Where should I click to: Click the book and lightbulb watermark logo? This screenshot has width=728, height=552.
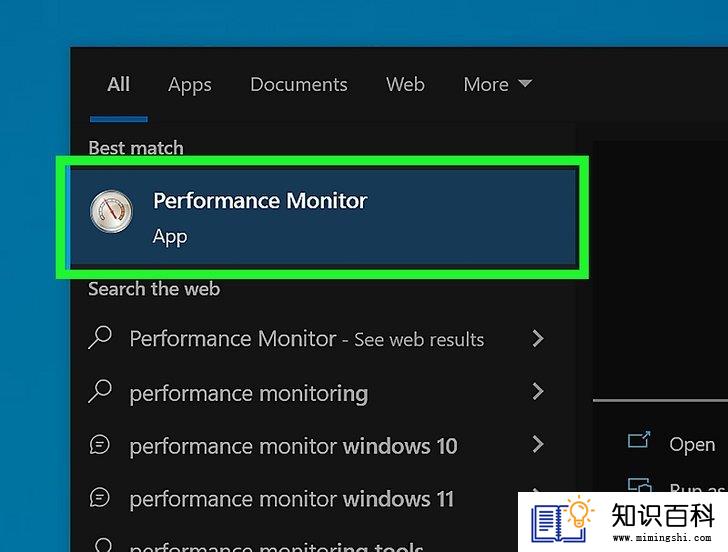click(x=562, y=519)
